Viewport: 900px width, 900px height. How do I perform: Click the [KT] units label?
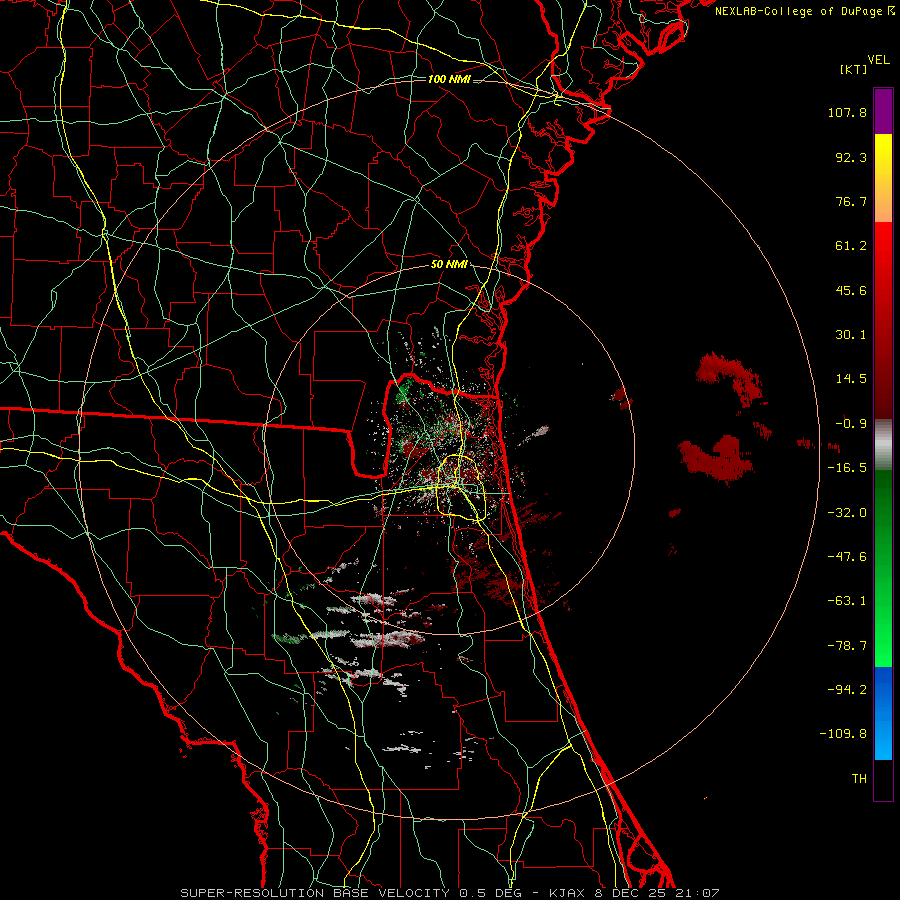coord(853,69)
